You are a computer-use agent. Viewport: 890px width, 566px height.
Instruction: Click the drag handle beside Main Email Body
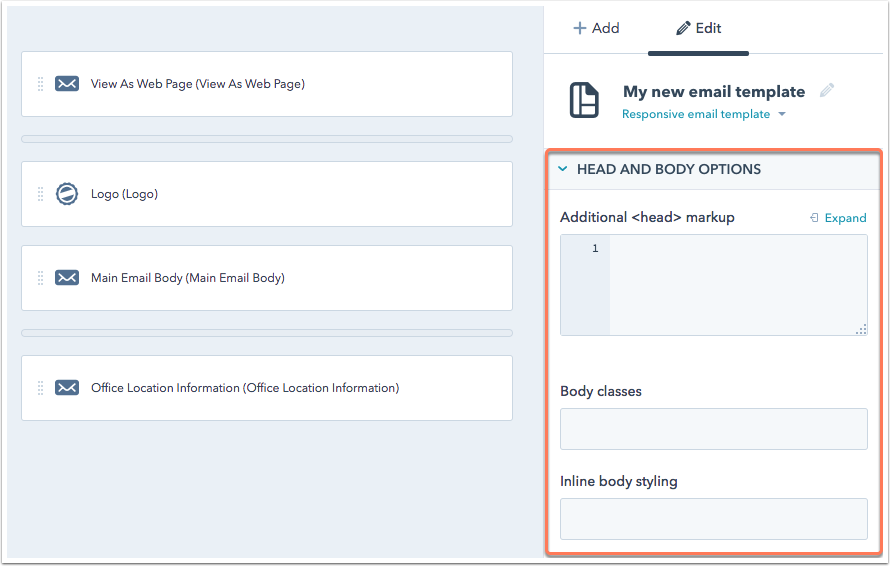40,278
